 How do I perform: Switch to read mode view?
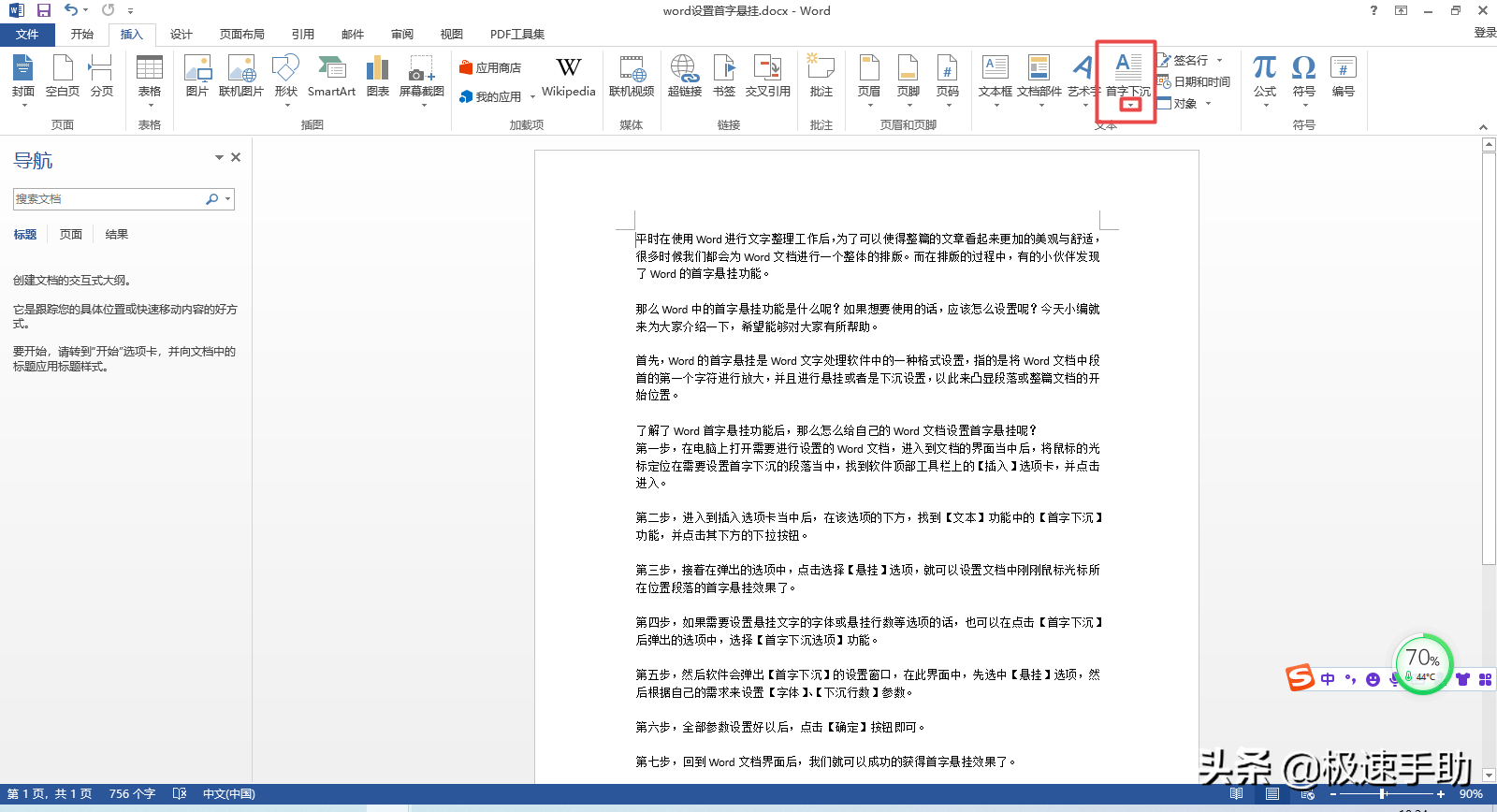click(x=1237, y=794)
